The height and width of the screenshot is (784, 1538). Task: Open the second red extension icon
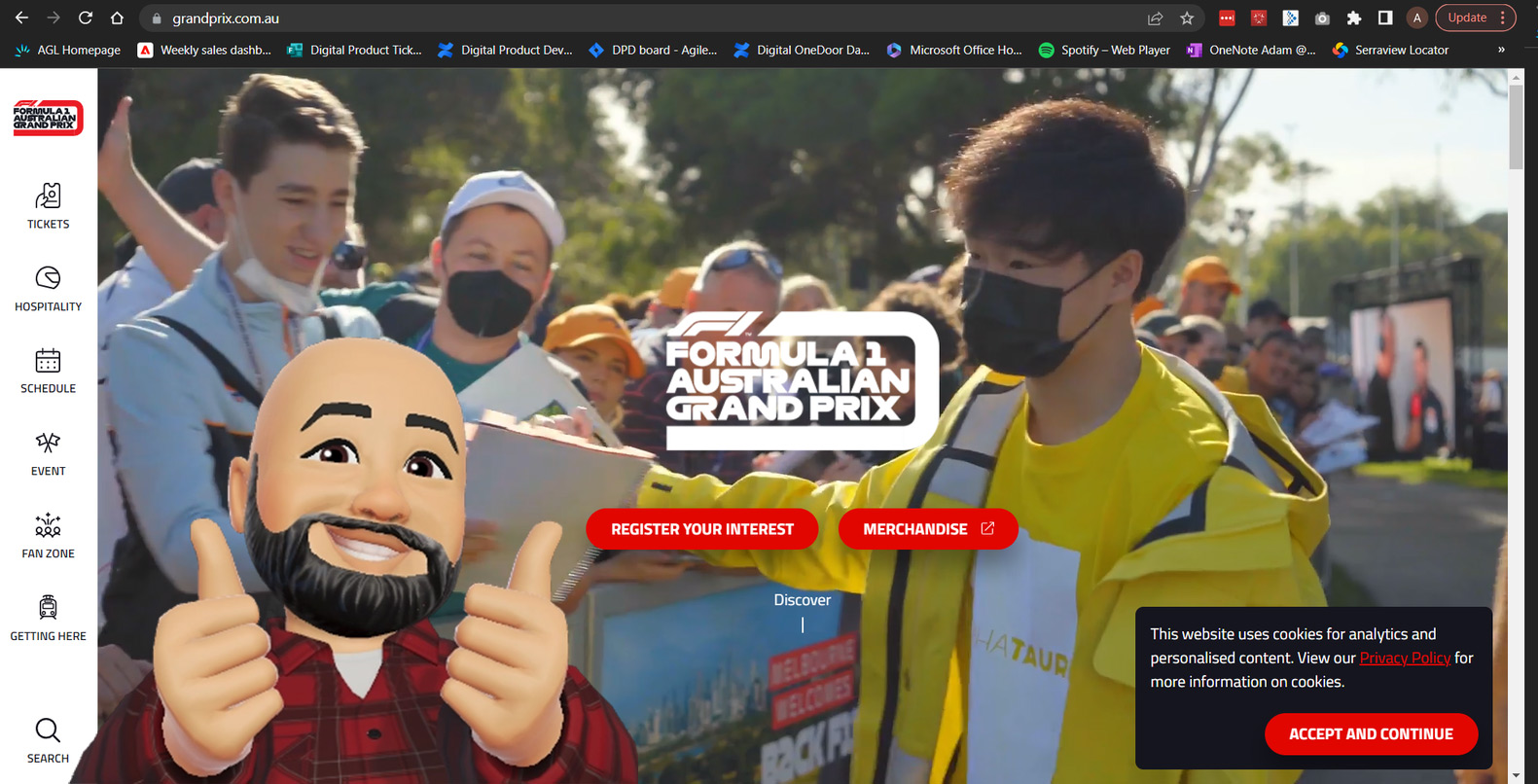(1259, 18)
